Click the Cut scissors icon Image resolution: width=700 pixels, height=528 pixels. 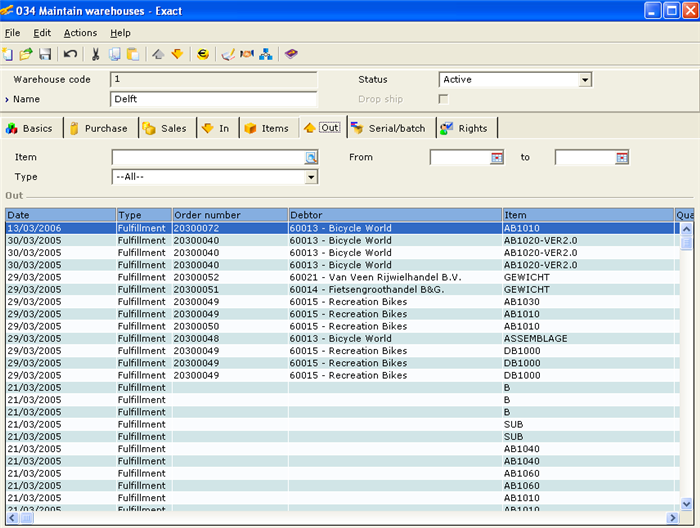95,54
